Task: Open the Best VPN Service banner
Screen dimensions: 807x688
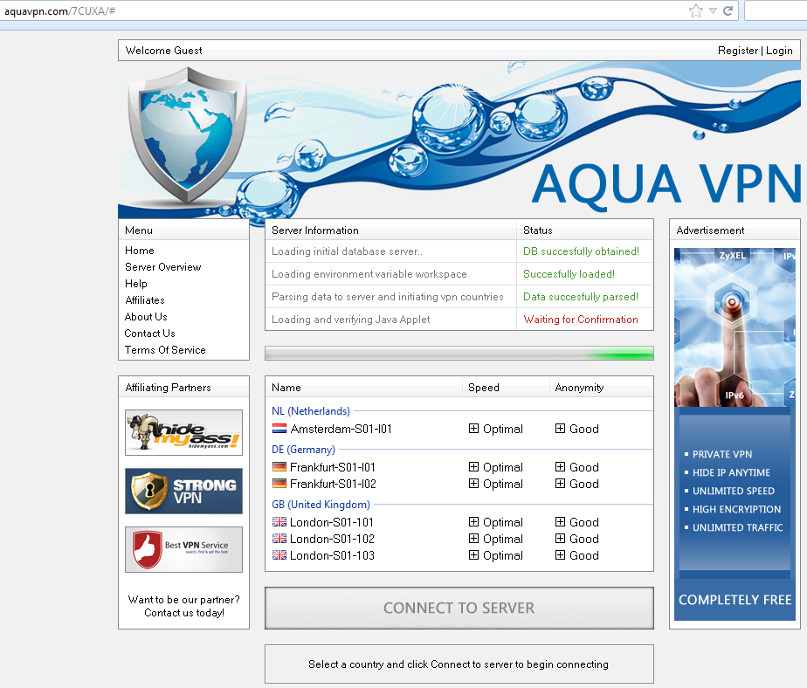Action: 183,549
